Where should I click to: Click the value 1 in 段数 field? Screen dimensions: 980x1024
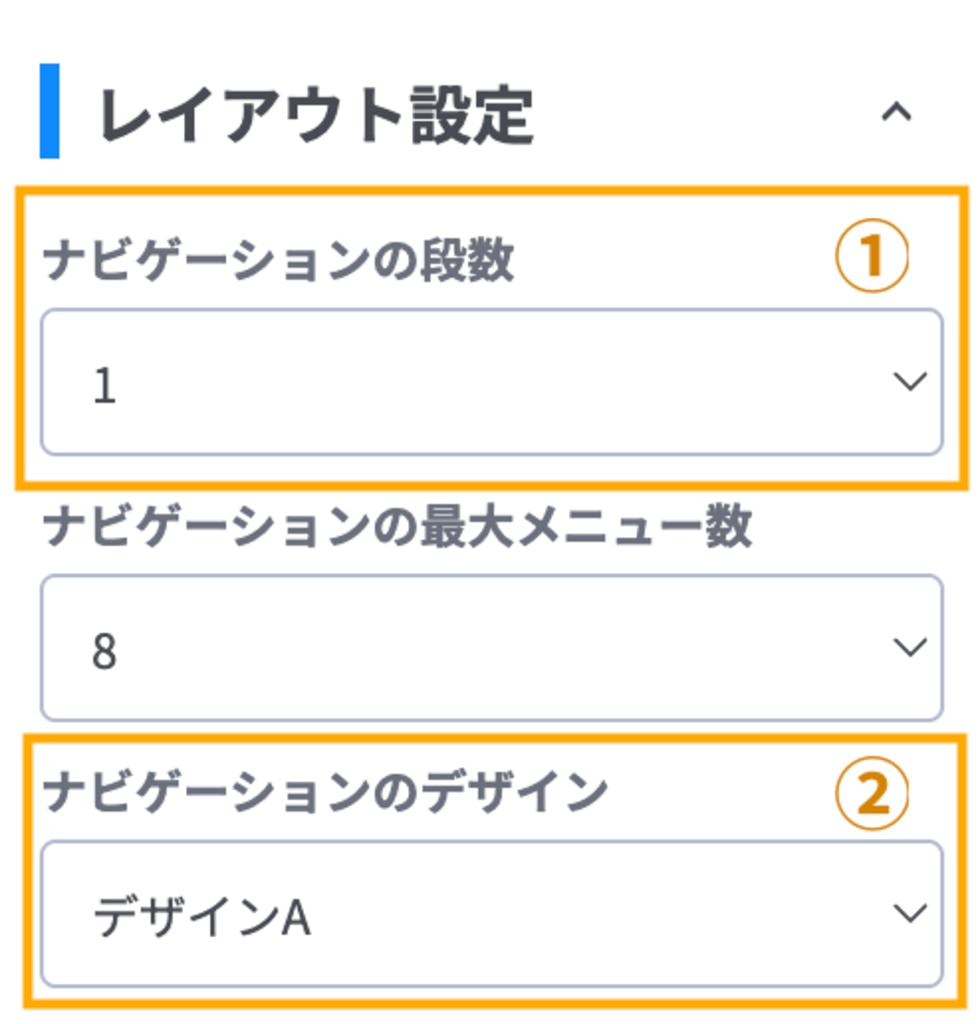pyautogui.click(x=104, y=386)
